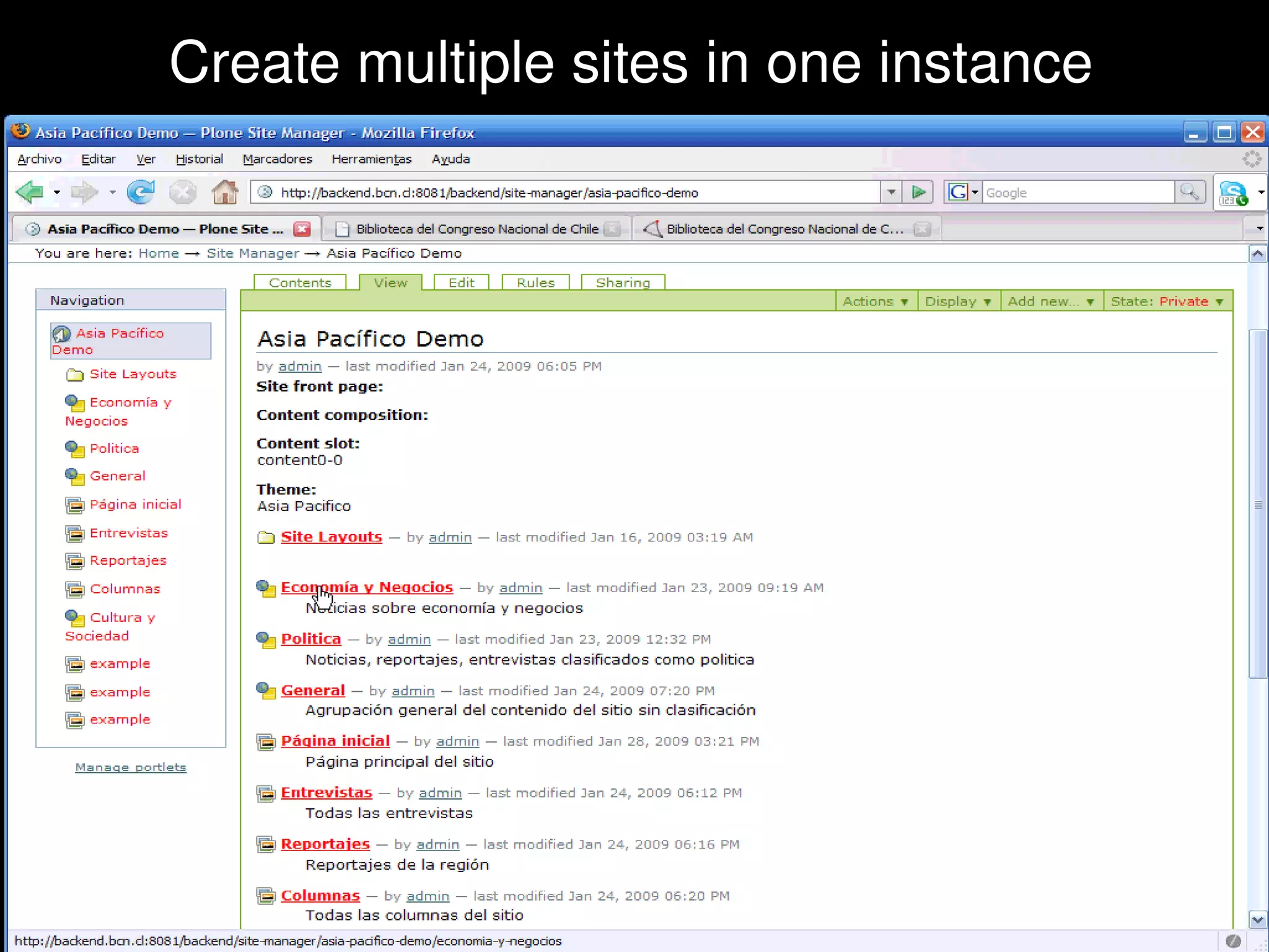The width and height of the screenshot is (1269, 952).
Task: Open the list all tabs dropdown arrow
Action: point(1259,229)
